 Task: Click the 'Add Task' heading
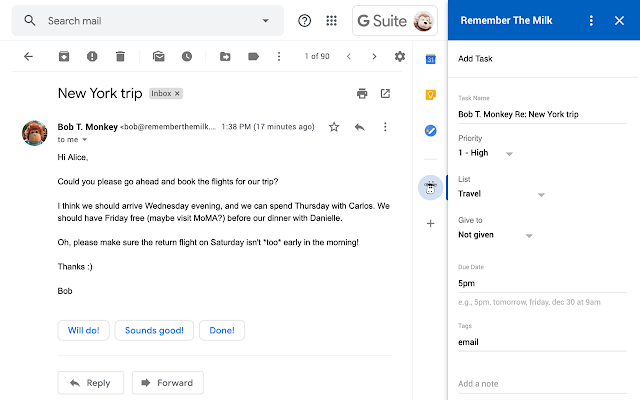click(x=475, y=59)
